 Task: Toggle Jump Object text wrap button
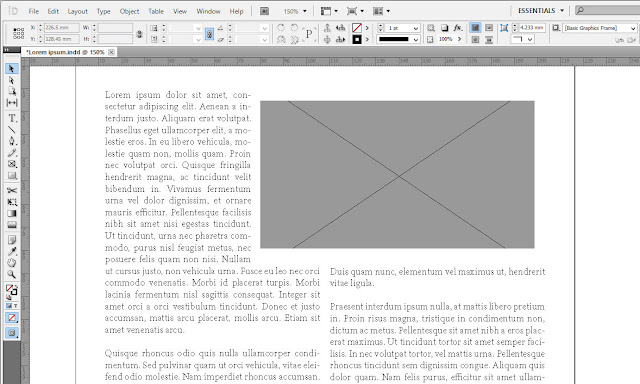pos(489,40)
